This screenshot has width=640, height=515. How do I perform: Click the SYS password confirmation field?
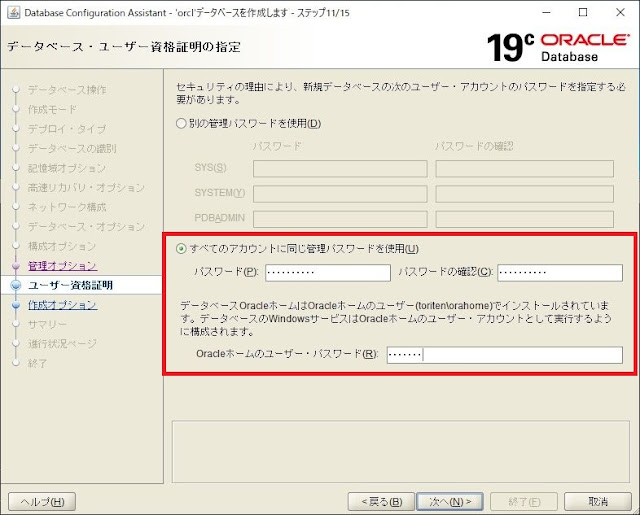tap(524, 169)
